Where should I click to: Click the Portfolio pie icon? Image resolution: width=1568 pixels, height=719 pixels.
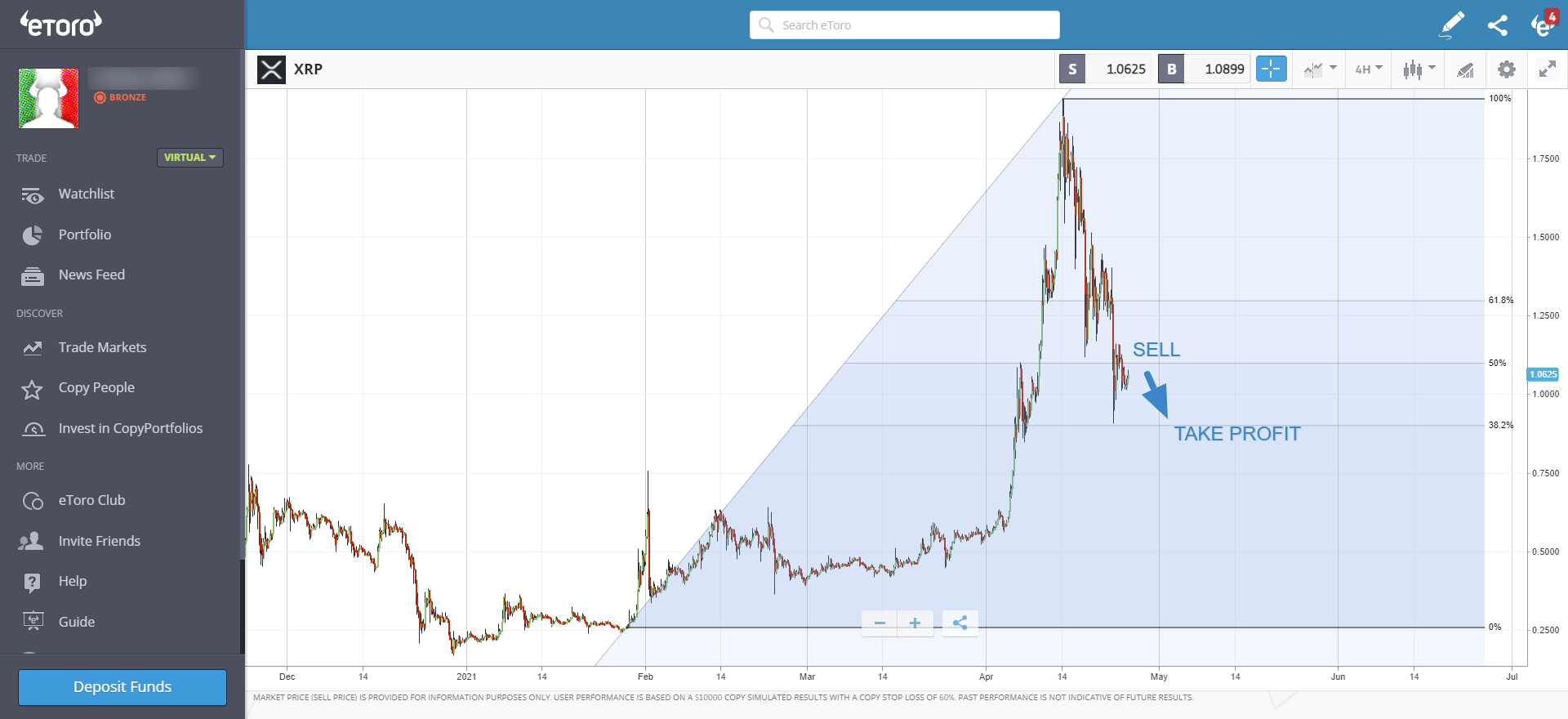click(x=33, y=235)
